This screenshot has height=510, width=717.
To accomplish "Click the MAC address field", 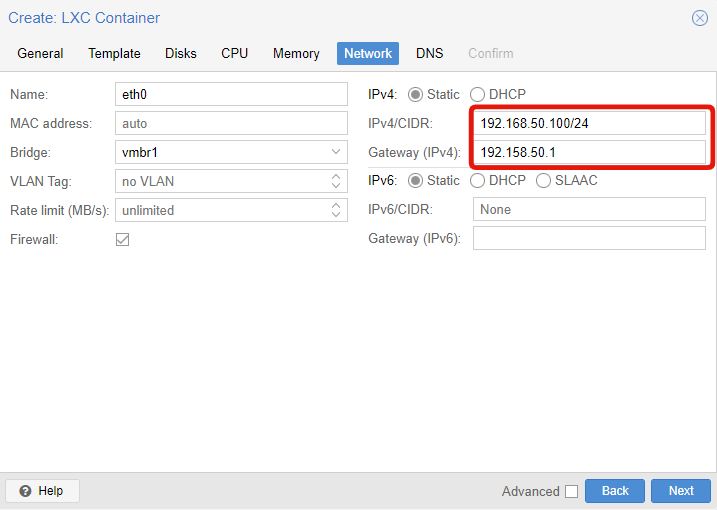I will (x=231, y=123).
